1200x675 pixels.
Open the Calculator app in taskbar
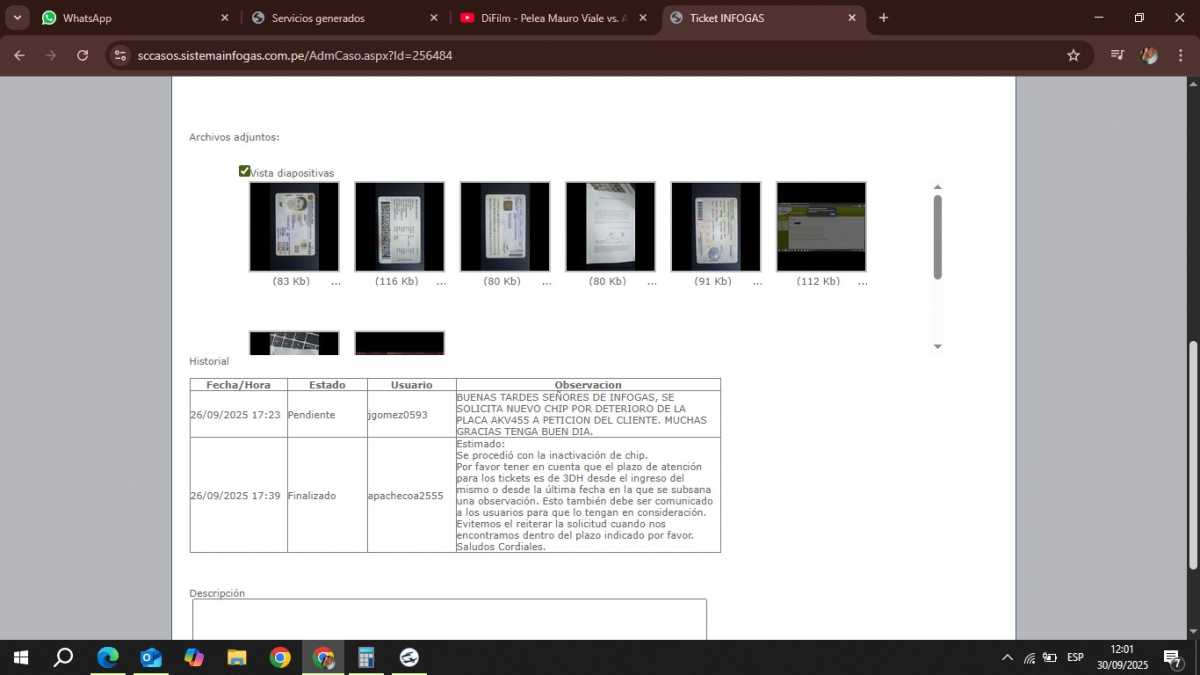click(x=366, y=657)
